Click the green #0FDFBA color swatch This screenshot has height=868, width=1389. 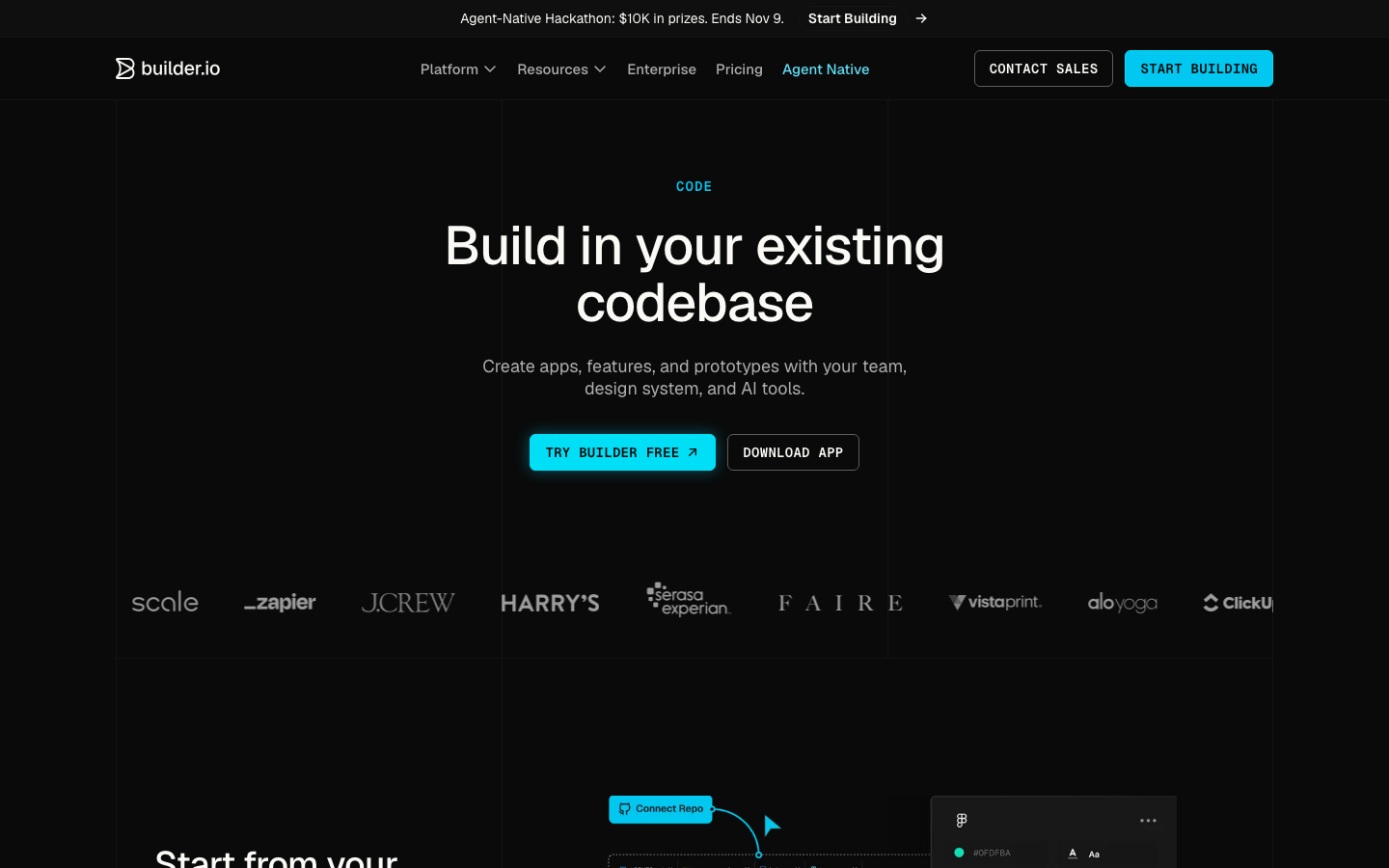tap(959, 853)
